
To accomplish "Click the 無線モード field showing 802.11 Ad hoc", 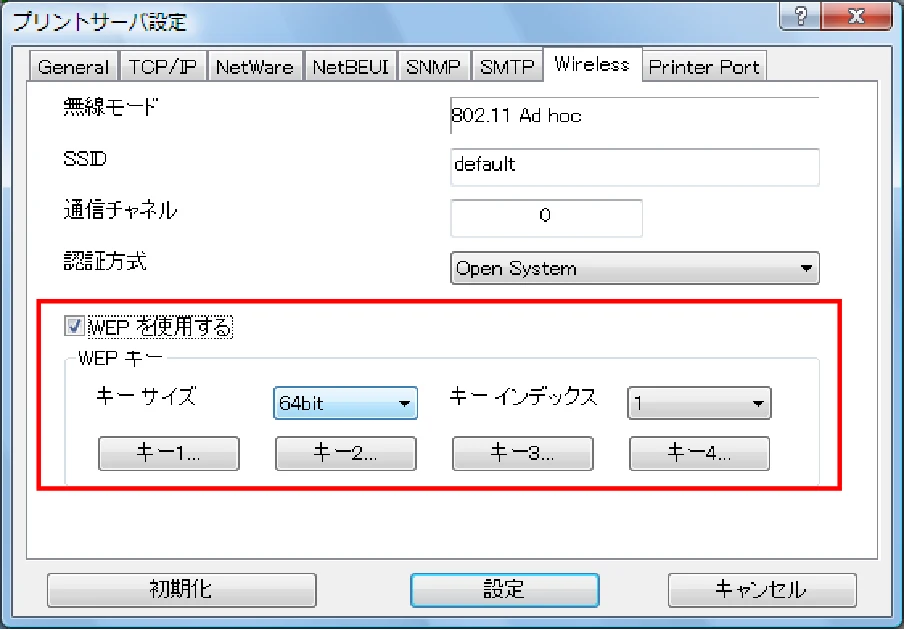I will (634, 115).
